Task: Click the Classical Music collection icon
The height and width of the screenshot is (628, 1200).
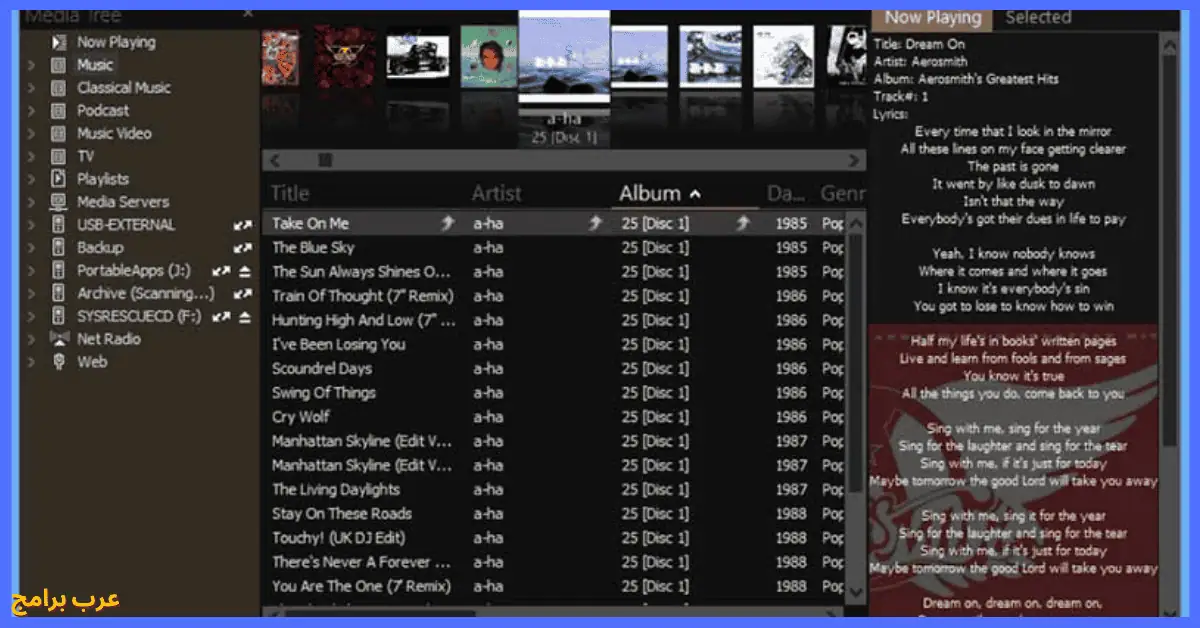Action: pyautogui.click(x=59, y=88)
